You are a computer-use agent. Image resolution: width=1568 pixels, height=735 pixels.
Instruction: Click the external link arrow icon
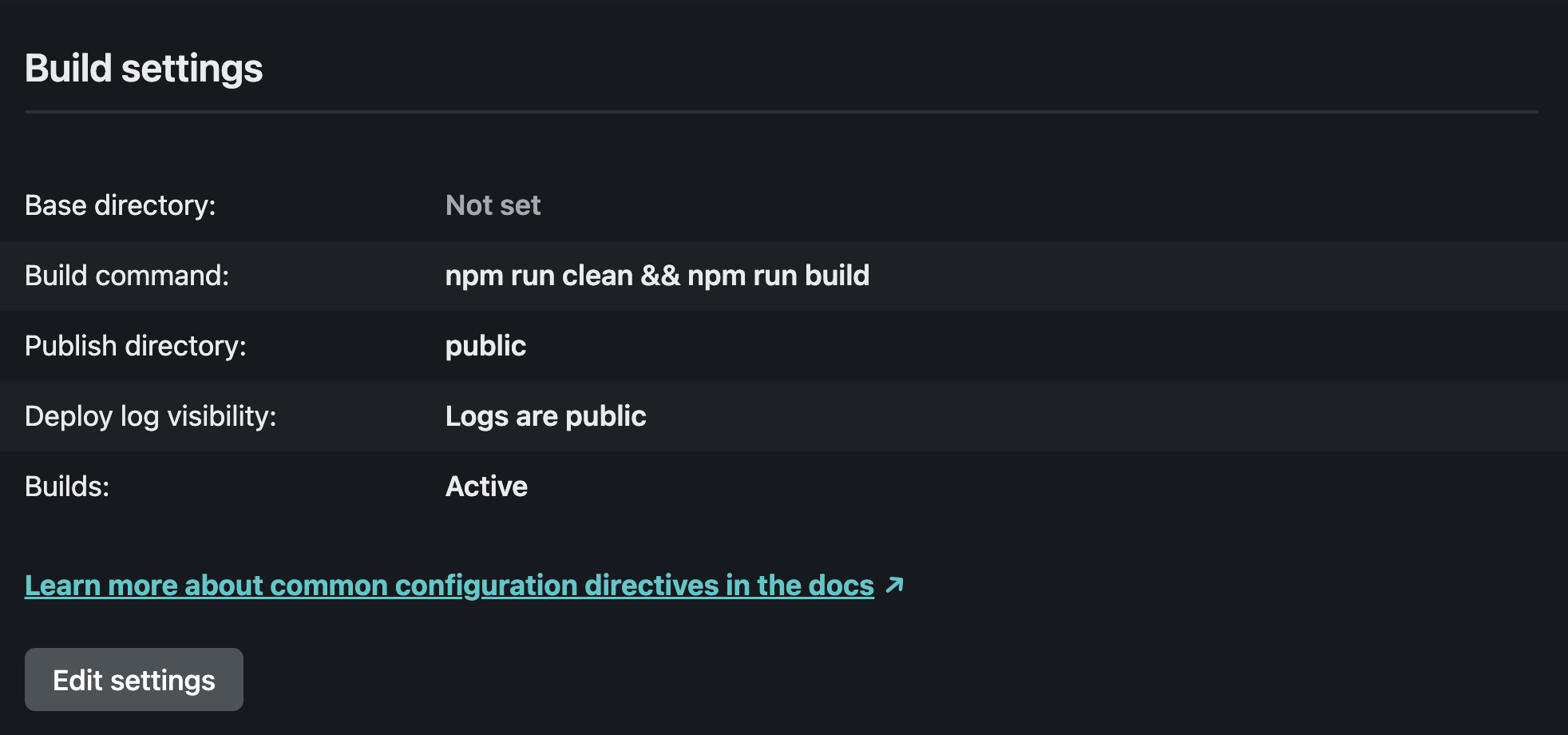click(893, 584)
